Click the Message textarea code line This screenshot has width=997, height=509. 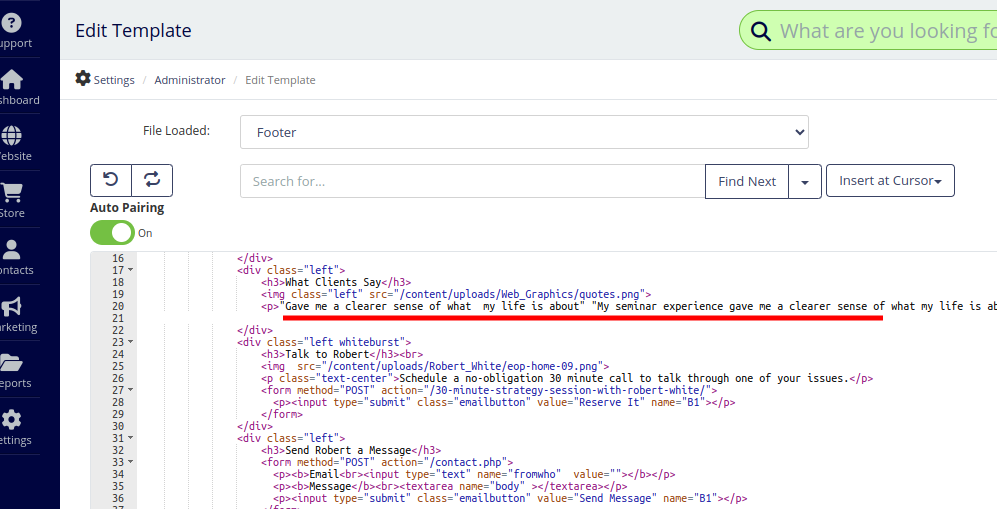click(x=450, y=486)
